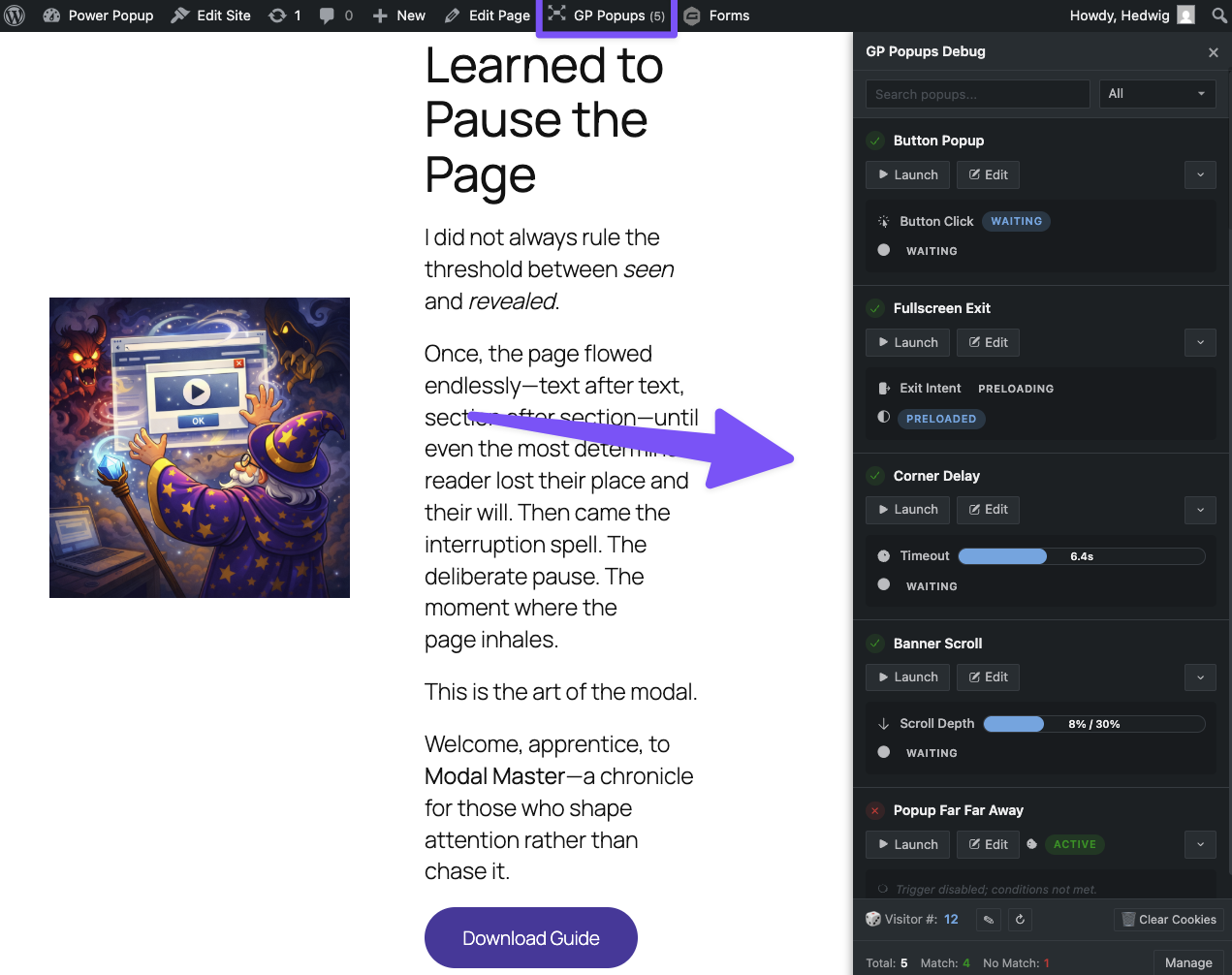Screen dimensions: 1232x975
Task: Click the Scroll Depth progress bar
Action: coord(1093,724)
